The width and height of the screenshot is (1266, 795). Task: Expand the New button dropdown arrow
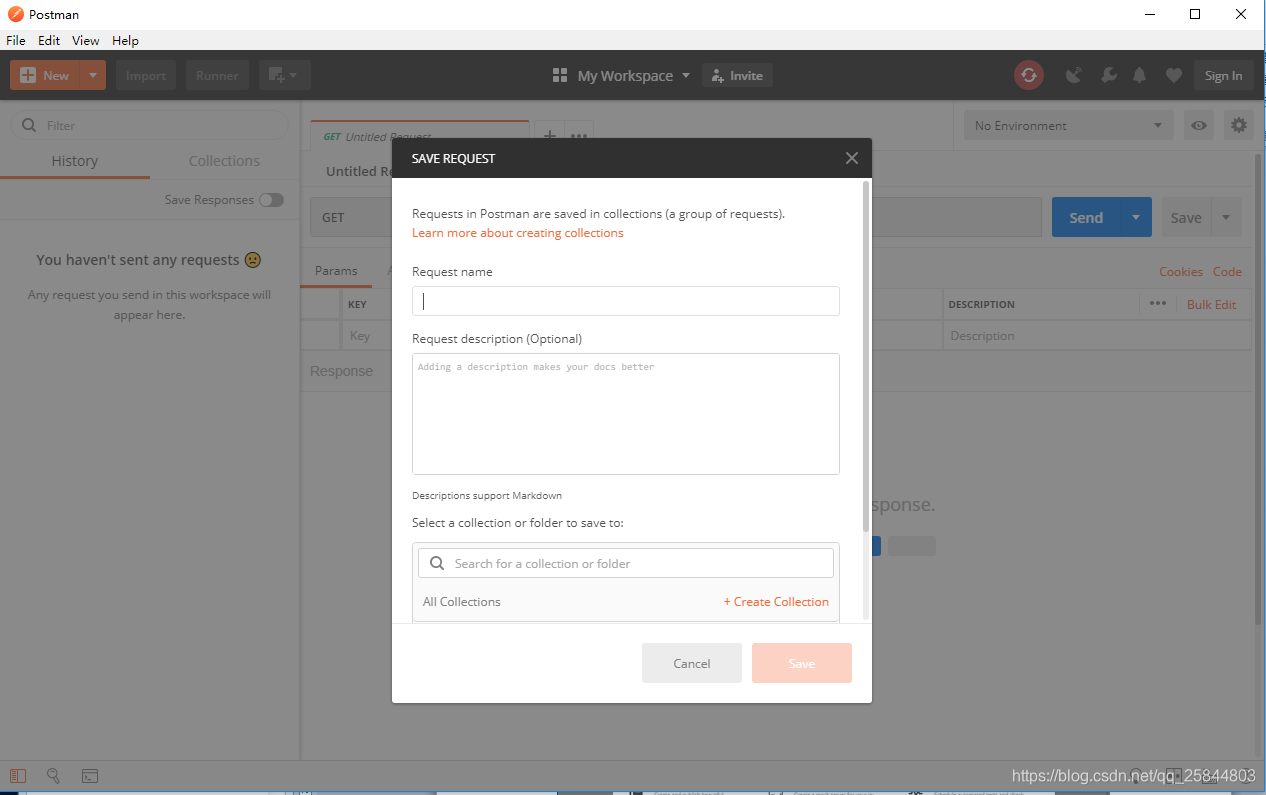coord(92,75)
